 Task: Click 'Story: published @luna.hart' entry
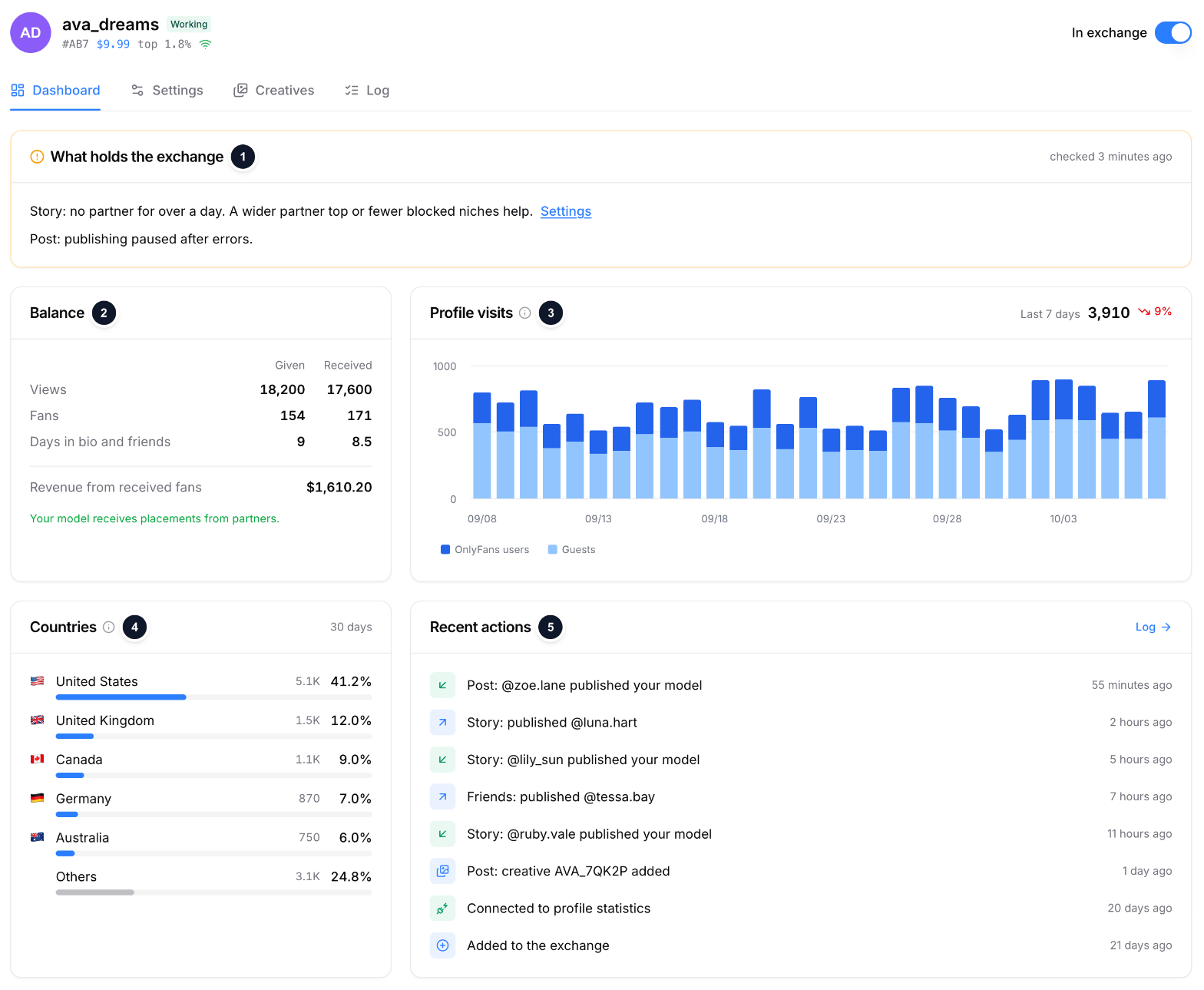(801, 722)
